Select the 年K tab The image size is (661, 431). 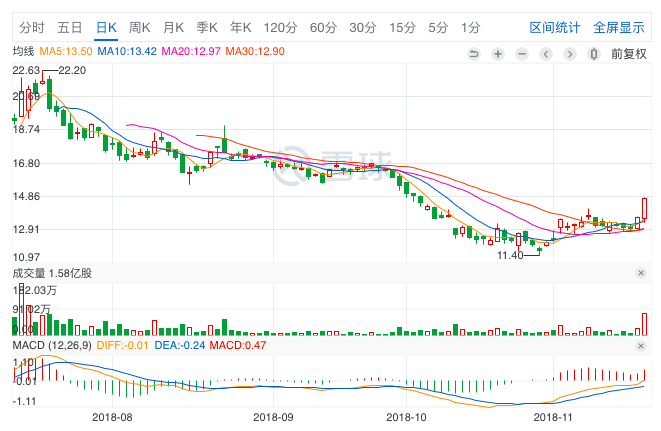[x=241, y=28]
